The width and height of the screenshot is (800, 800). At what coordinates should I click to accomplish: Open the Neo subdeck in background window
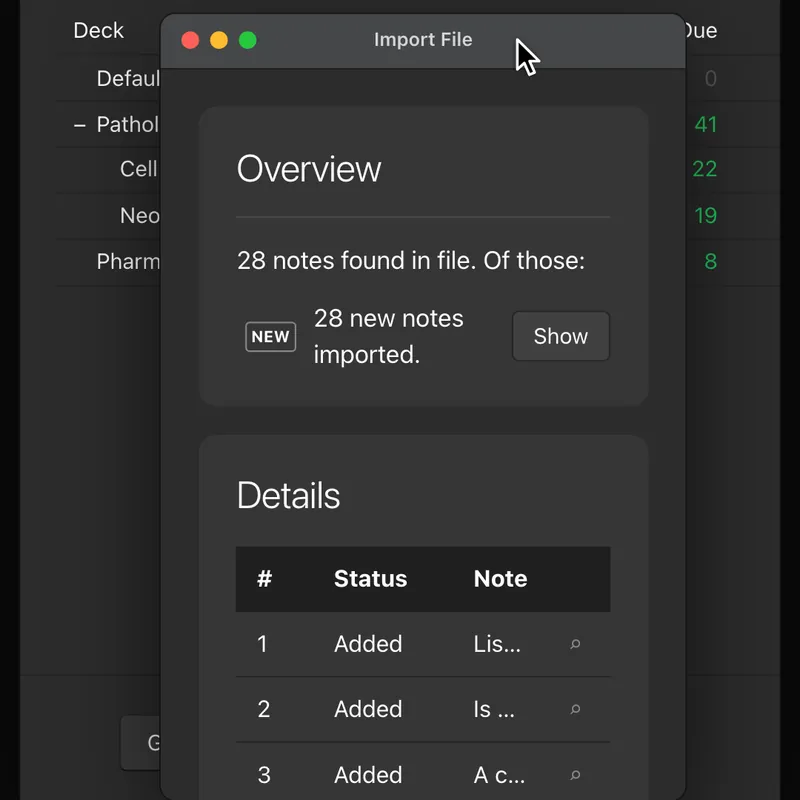(140, 215)
